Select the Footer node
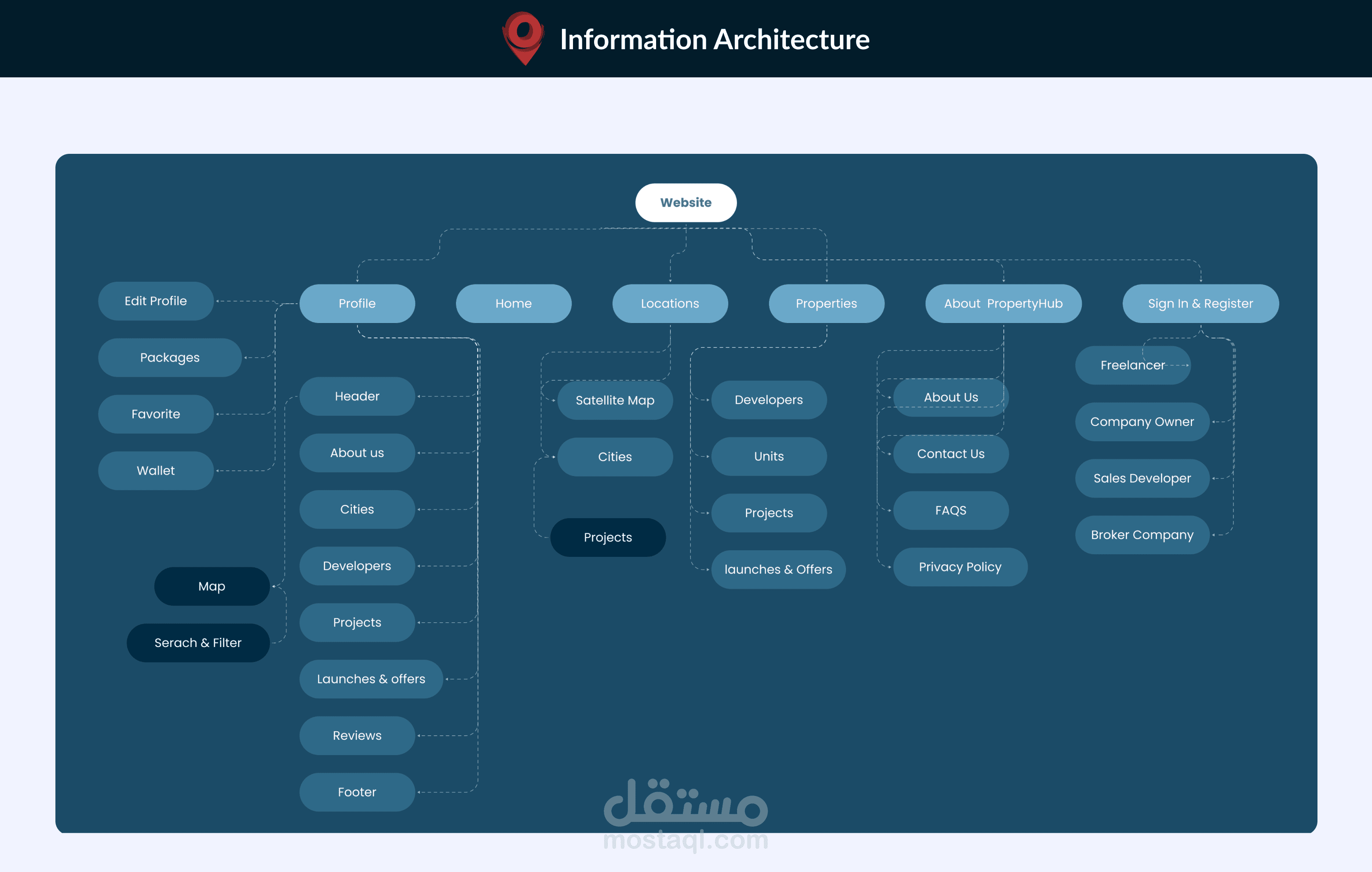The image size is (1372, 872). (x=357, y=792)
